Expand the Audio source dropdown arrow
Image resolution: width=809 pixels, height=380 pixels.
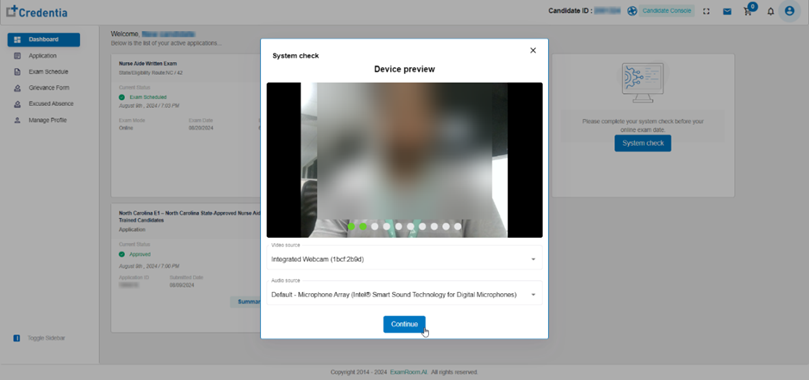click(533, 295)
